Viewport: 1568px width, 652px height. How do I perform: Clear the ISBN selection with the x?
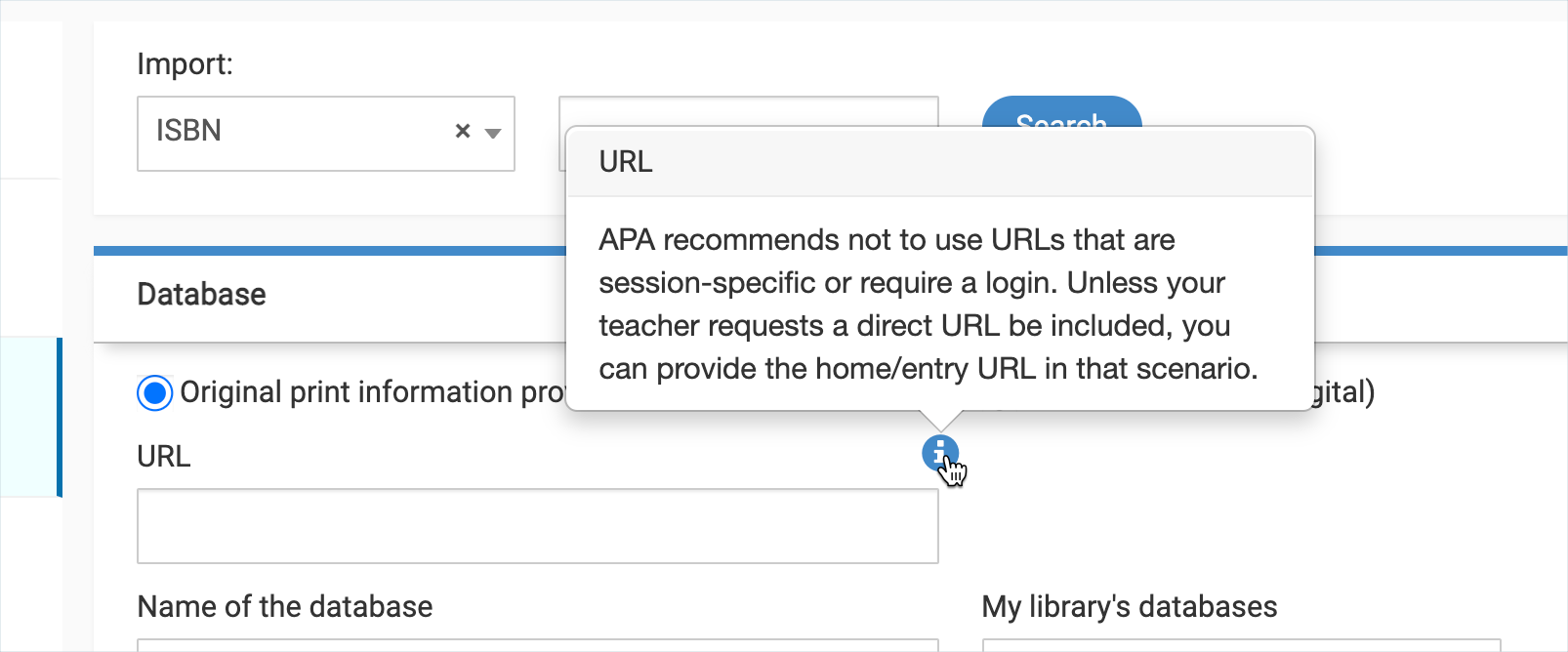click(x=463, y=131)
